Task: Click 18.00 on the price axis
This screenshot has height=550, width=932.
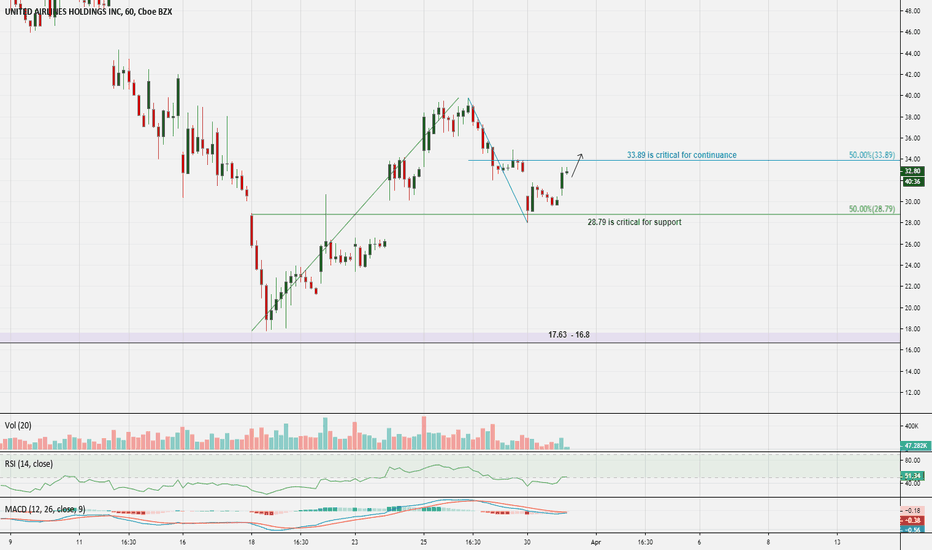Action: click(x=912, y=329)
